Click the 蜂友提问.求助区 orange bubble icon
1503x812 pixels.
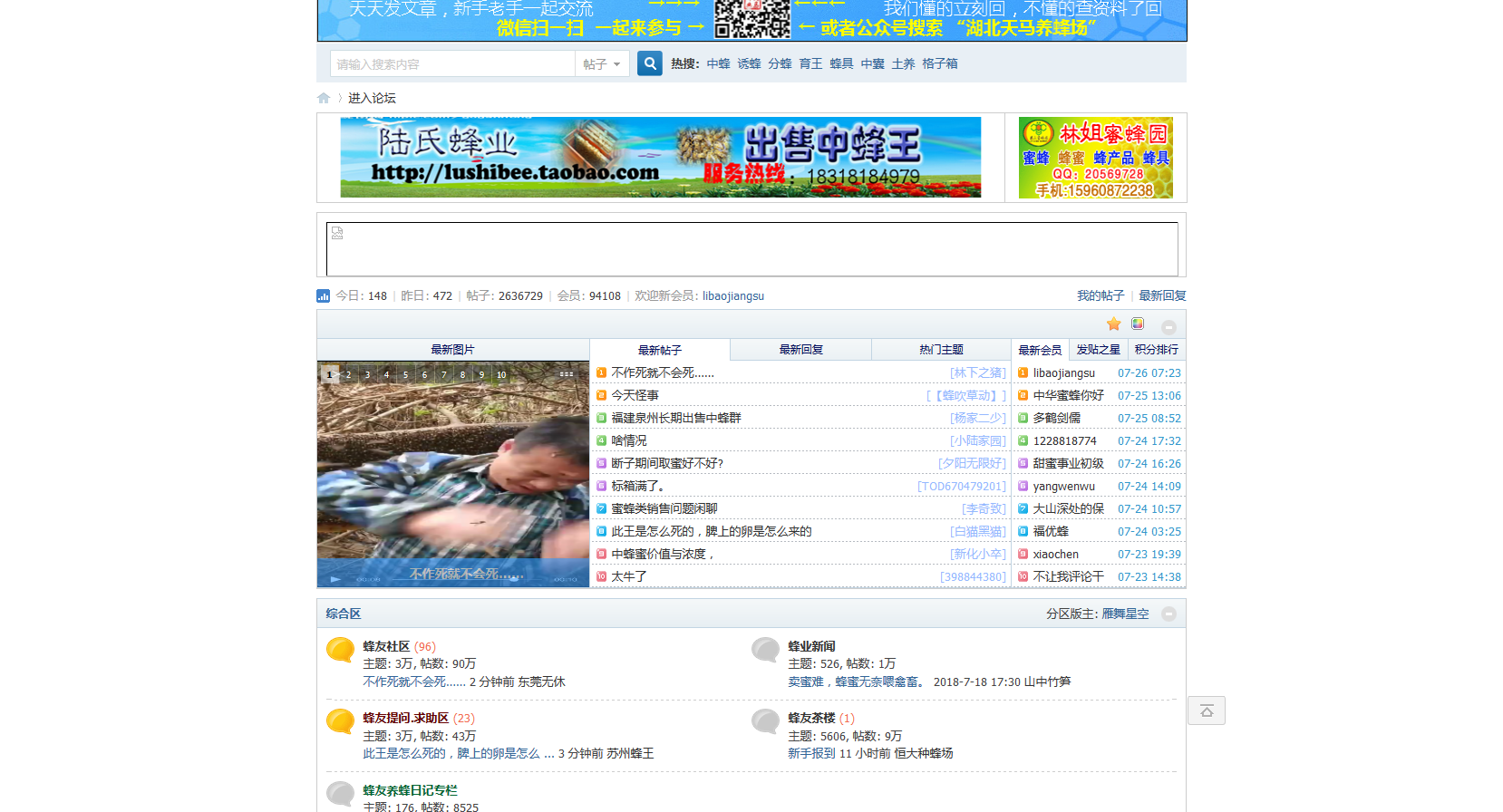[340, 721]
